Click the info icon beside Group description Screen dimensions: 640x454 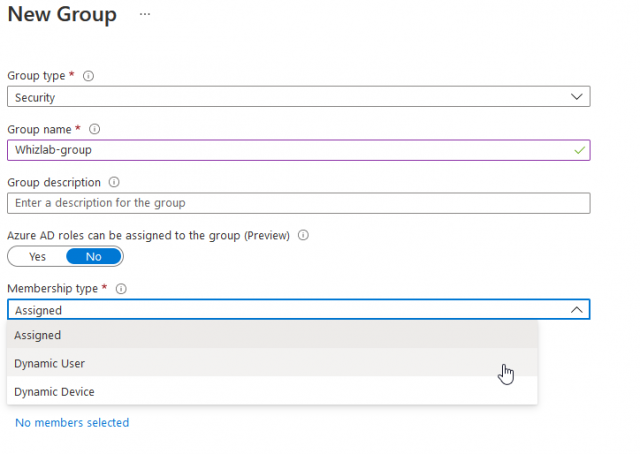click(x=114, y=183)
